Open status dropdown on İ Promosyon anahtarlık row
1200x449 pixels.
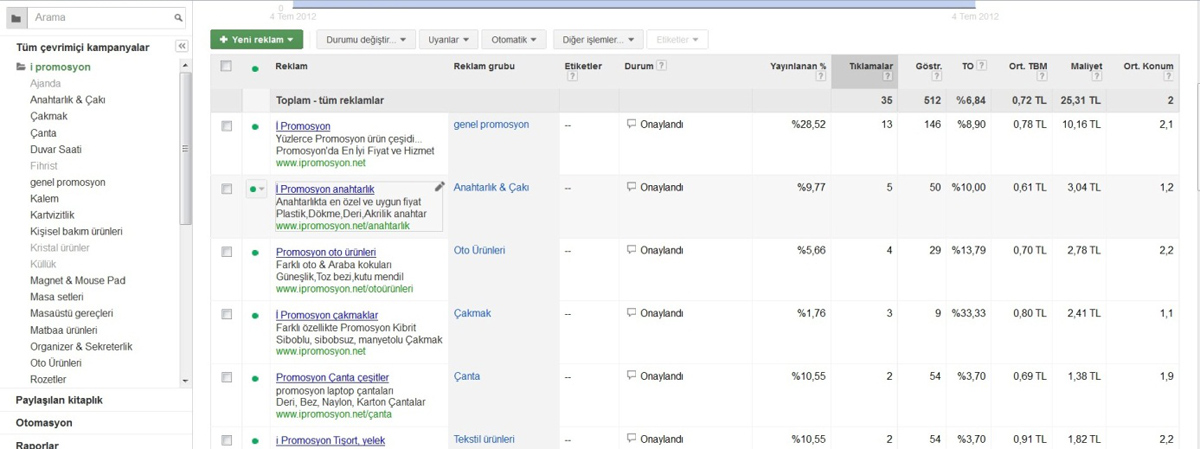click(257, 189)
